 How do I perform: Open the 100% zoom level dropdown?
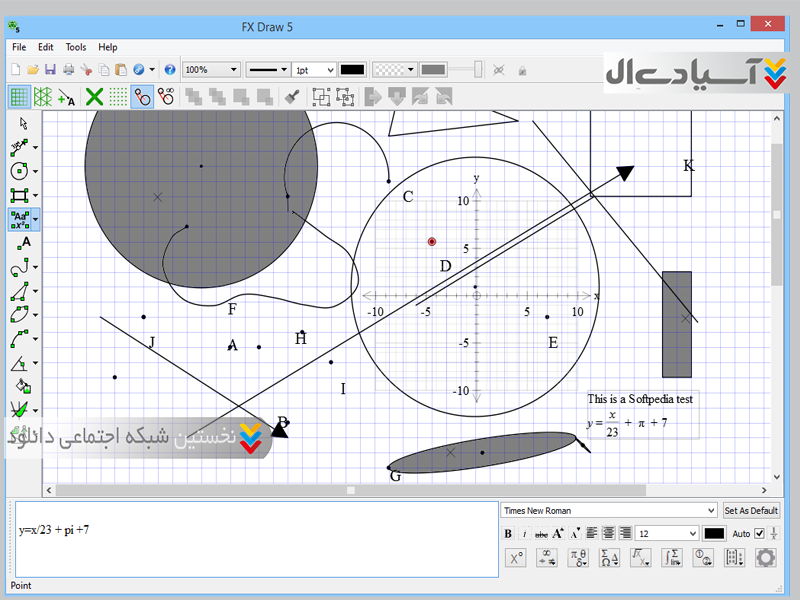234,70
